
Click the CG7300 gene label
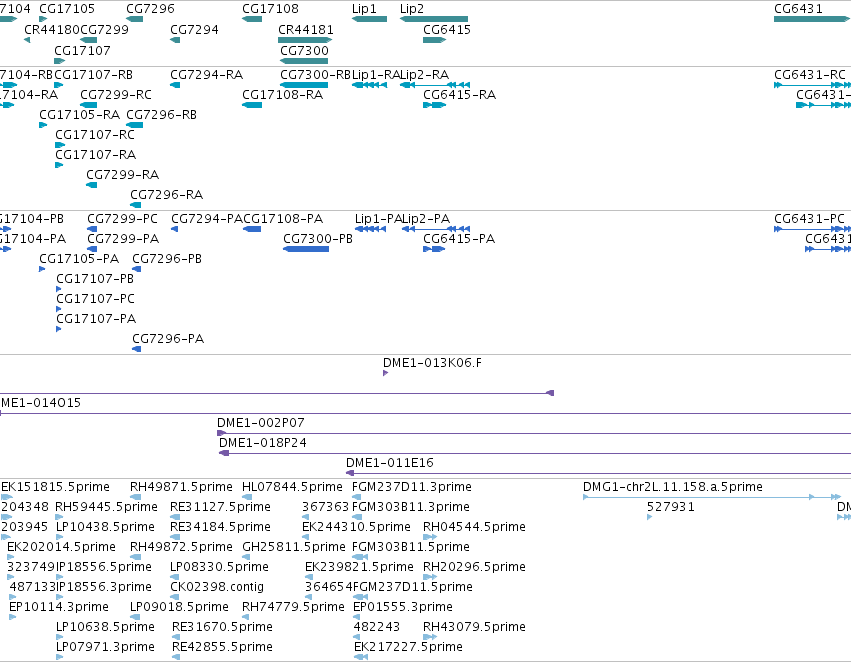(x=304, y=50)
